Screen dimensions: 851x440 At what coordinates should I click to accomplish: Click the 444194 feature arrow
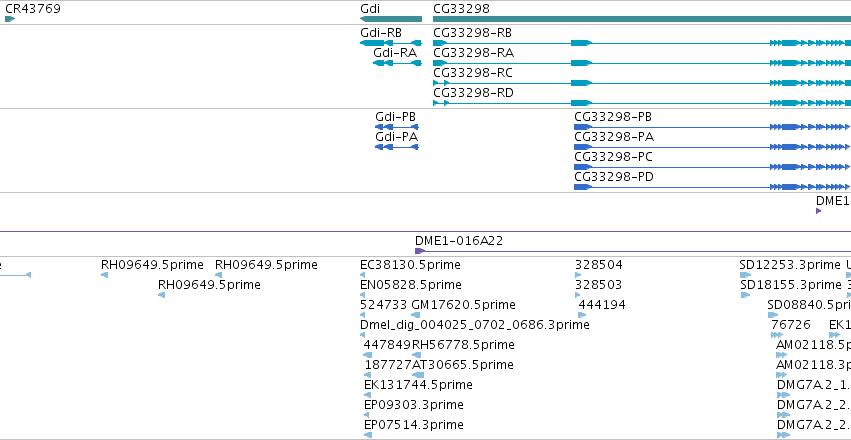[582, 315]
